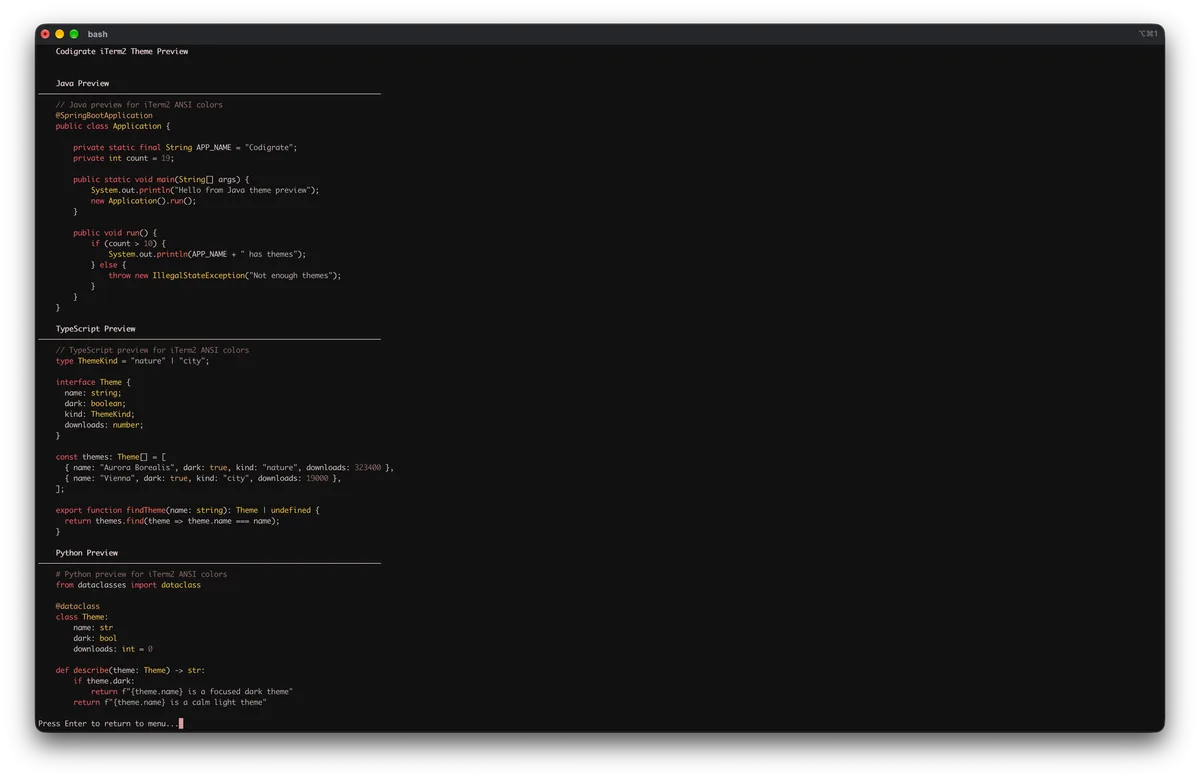Click the 'public static void main' line

pos(161,179)
